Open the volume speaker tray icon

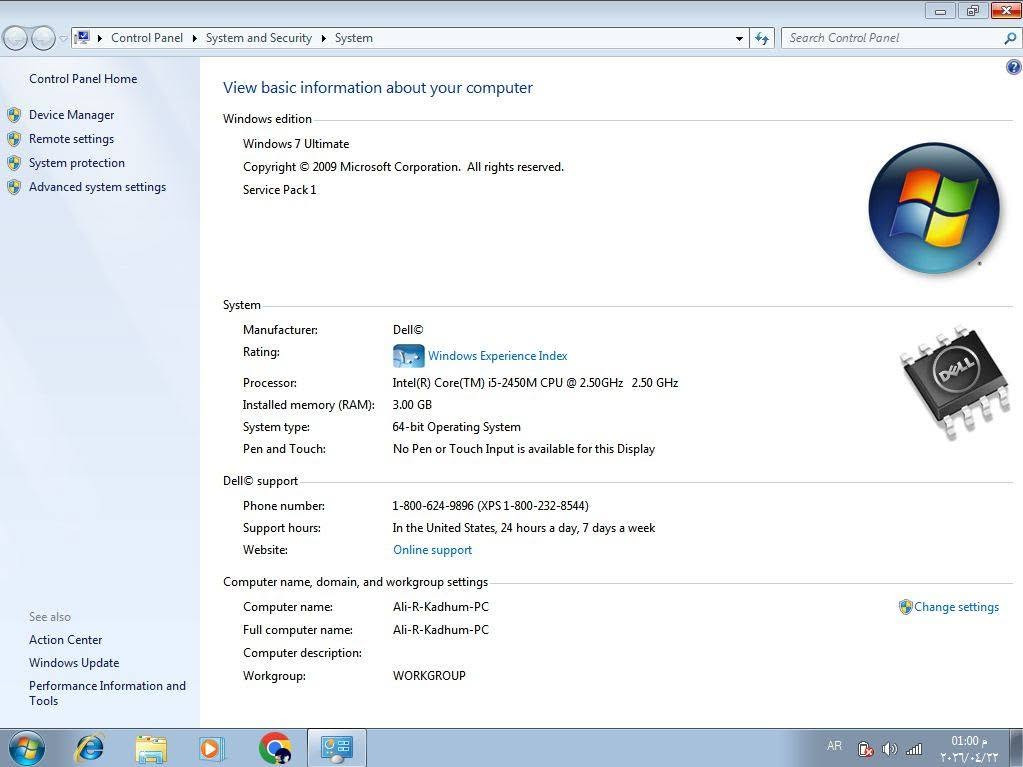889,749
